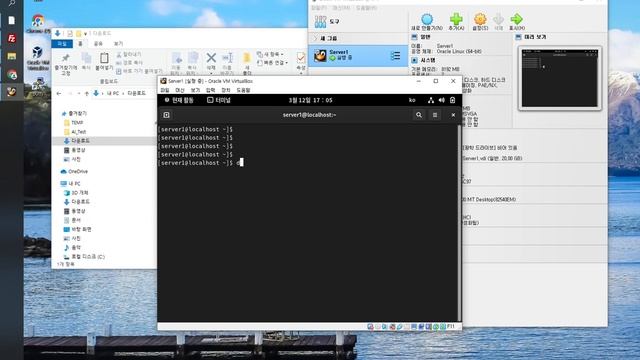Viewport: 640px width, 360px height.
Task: Select '로컬 디스크 (C:)' in Explorer sidebar
Action: click(88, 257)
